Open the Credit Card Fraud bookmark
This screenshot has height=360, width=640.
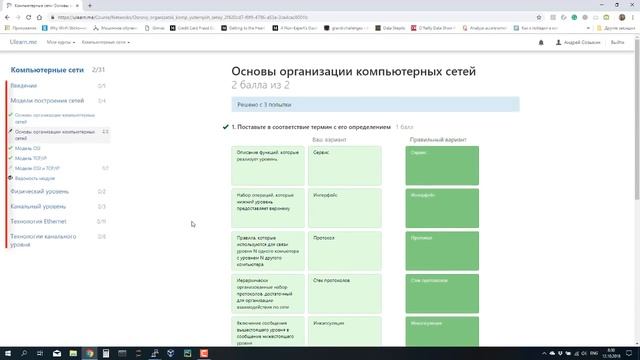pos(192,28)
